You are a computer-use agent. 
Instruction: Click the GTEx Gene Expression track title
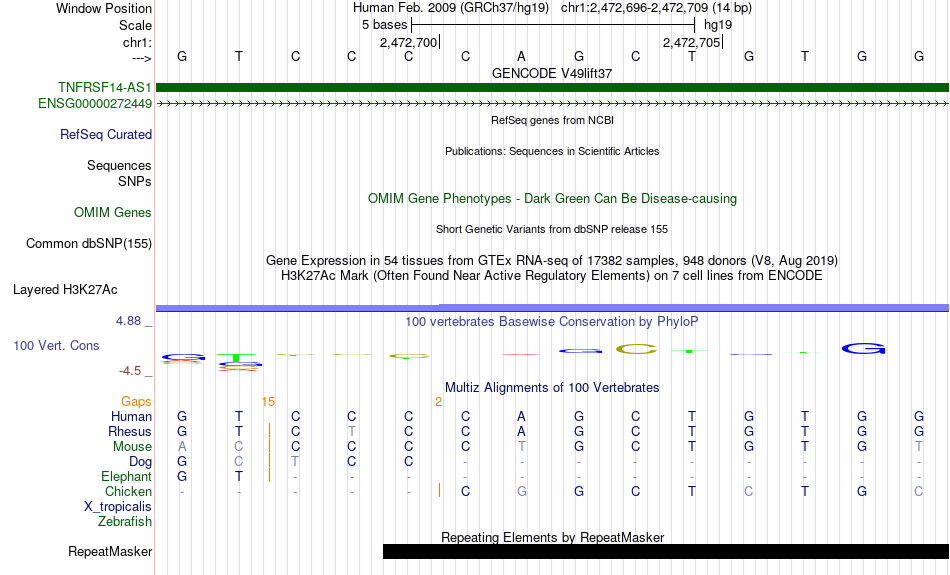pyautogui.click(x=552, y=261)
